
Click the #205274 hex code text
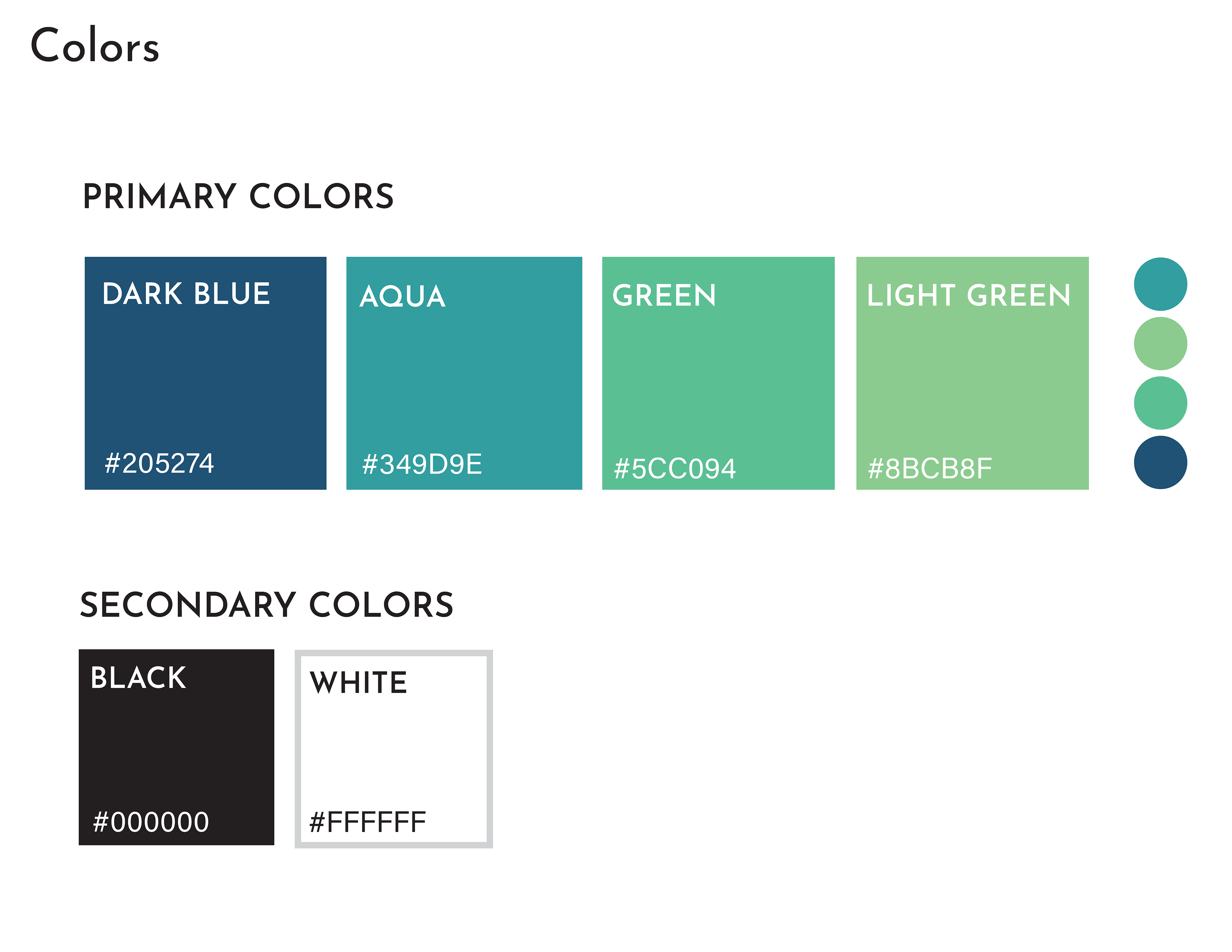159,463
